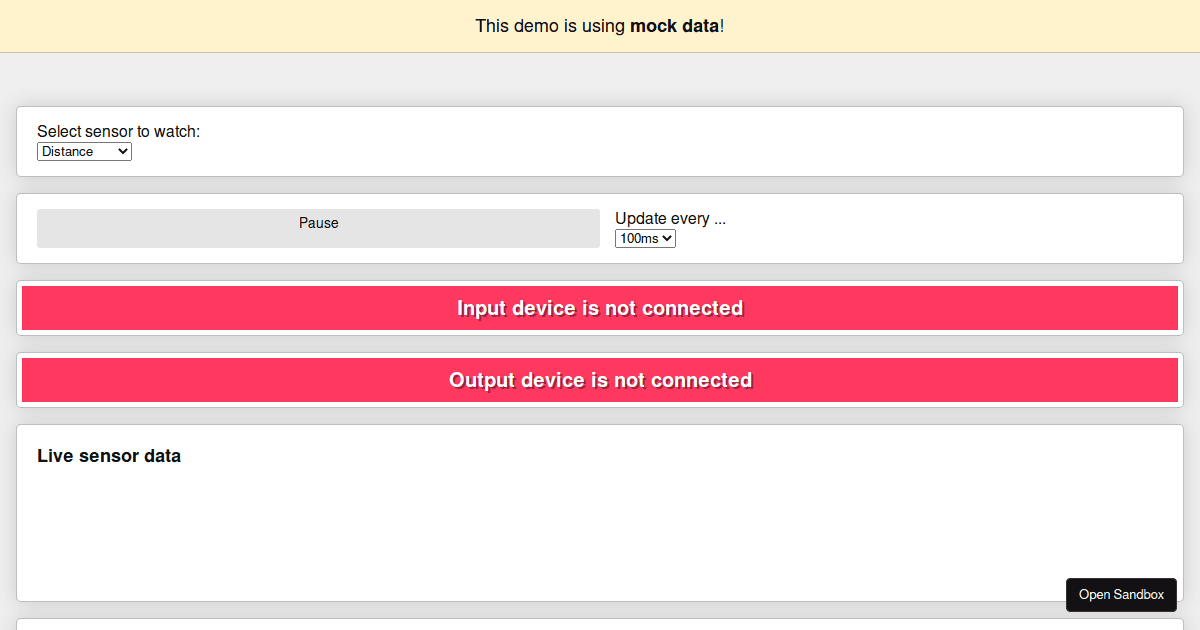Click the Input device not connected banner
The height and width of the screenshot is (630, 1200).
[600, 308]
